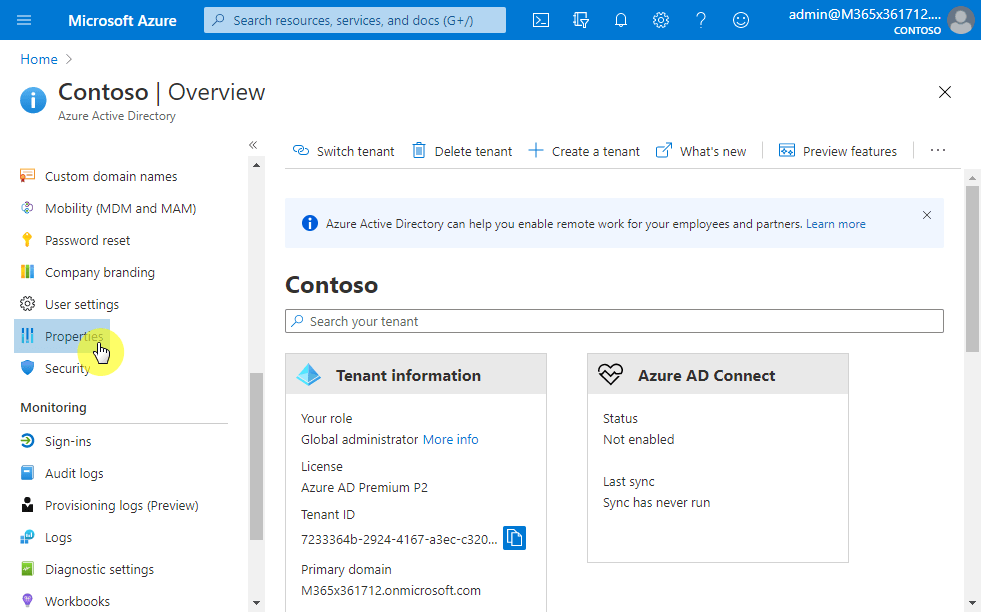Open the Notifications bell
Image resolution: width=981 pixels, height=612 pixels.
621,20
